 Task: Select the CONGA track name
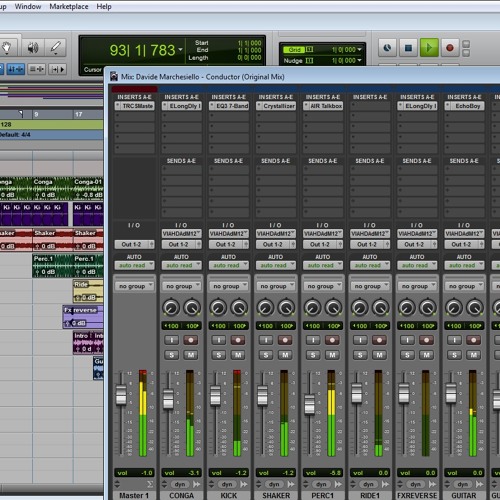click(x=182, y=495)
